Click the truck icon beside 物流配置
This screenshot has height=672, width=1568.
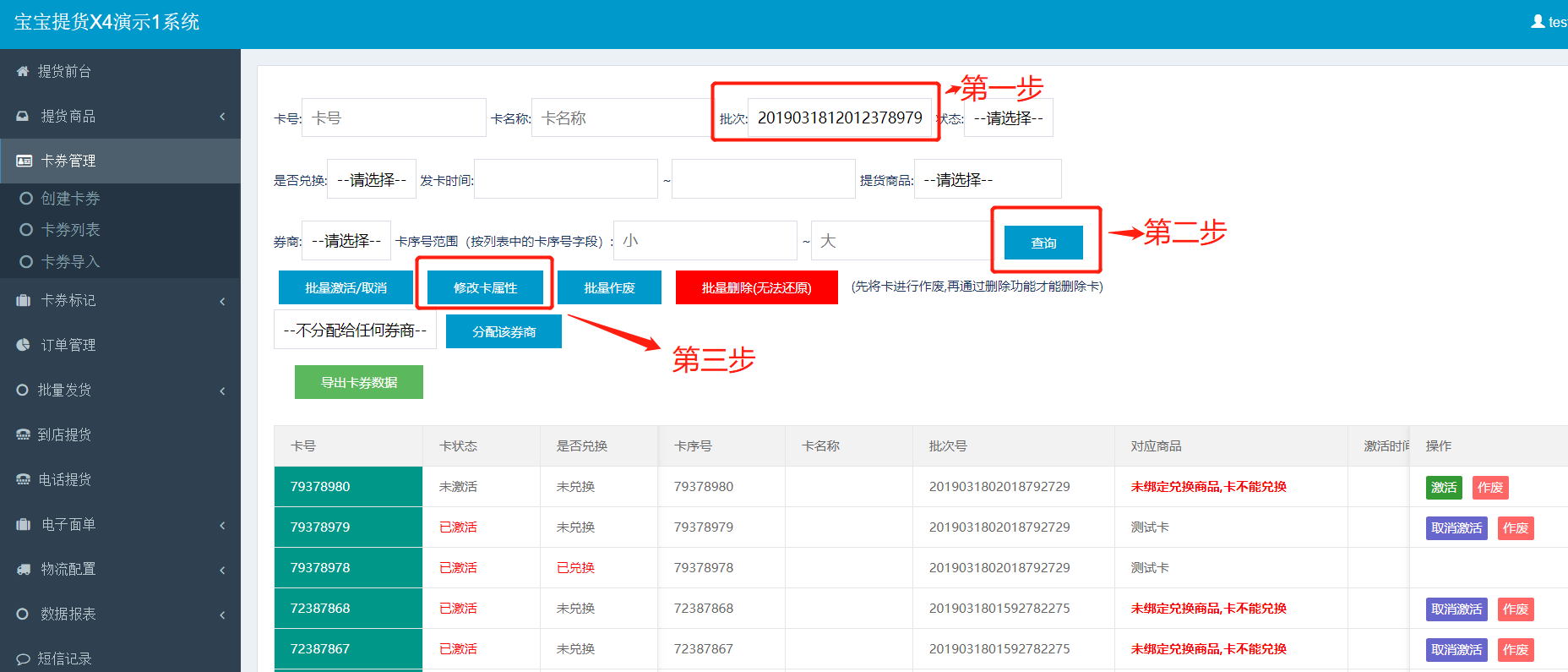click(x=23, y=570)
